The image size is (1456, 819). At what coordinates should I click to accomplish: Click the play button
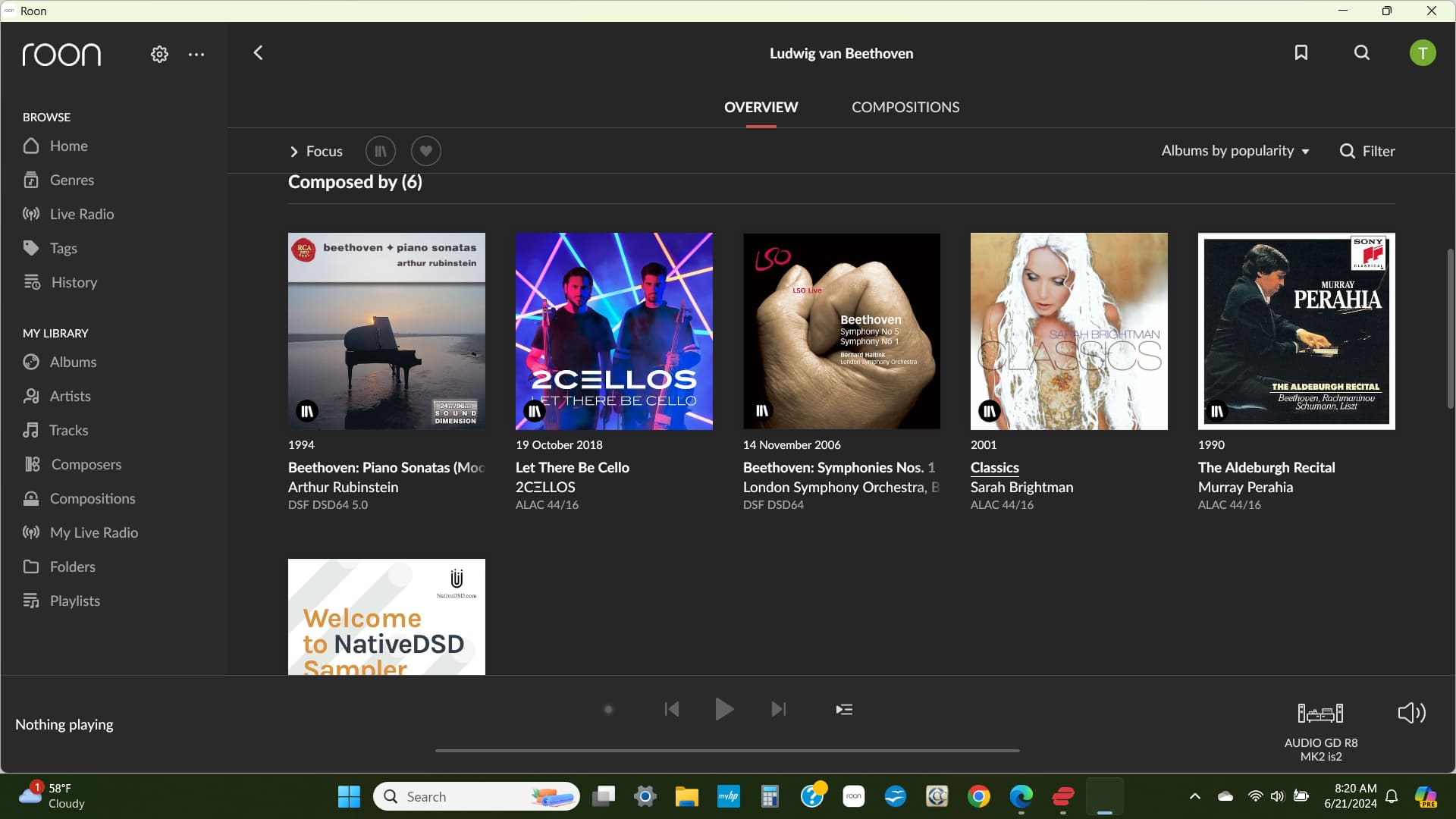724,709
